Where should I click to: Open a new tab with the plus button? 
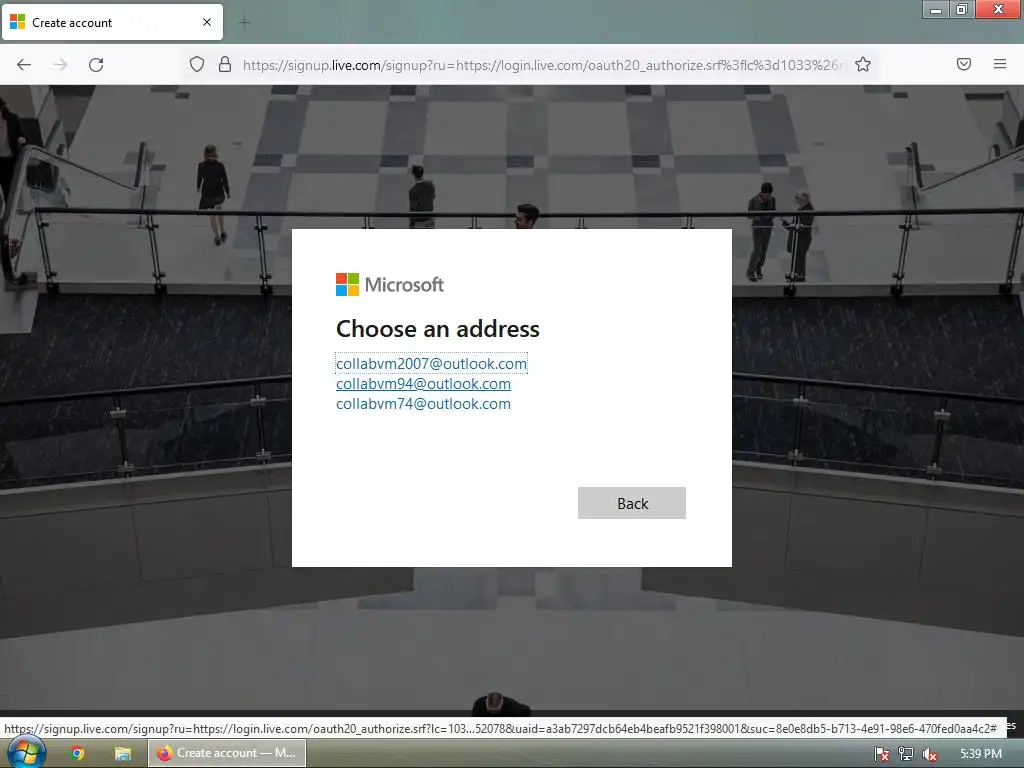(x=245, y=22)
